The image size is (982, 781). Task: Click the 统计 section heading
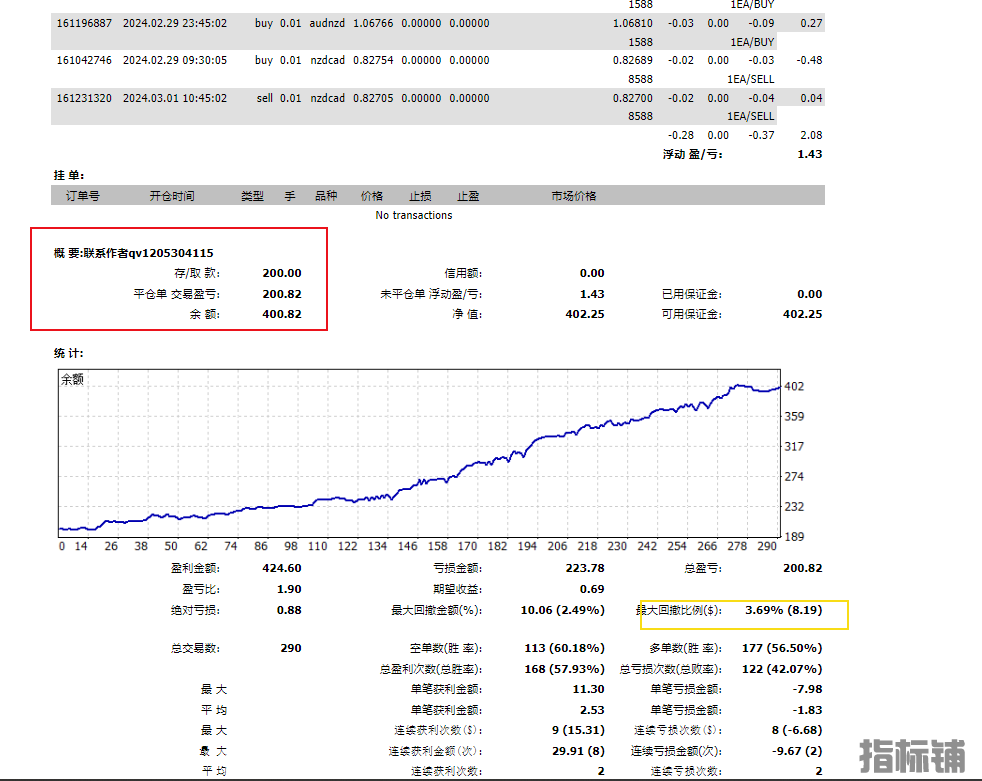[69, 353]
